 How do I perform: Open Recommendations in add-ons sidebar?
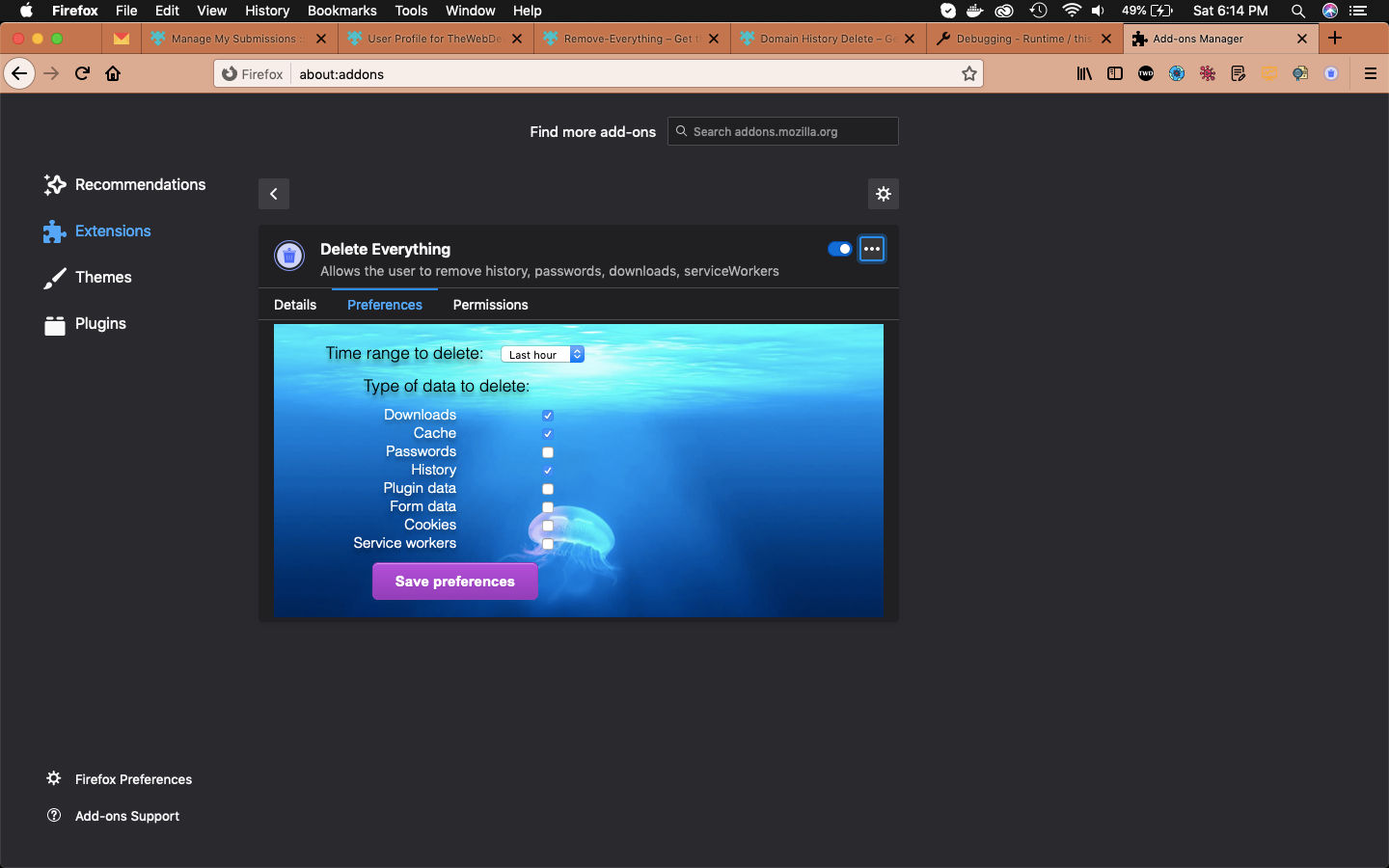[x=124, y=184]
